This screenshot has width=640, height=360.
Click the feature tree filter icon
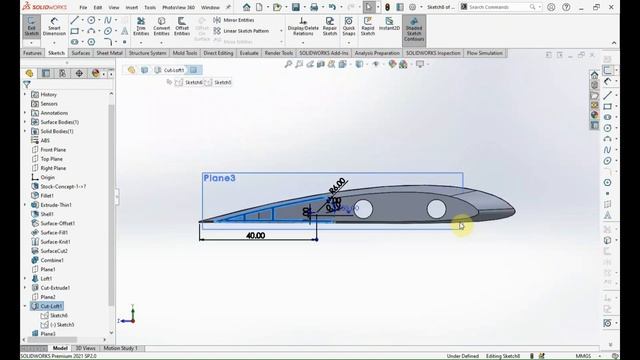click(x=27, y=84)
